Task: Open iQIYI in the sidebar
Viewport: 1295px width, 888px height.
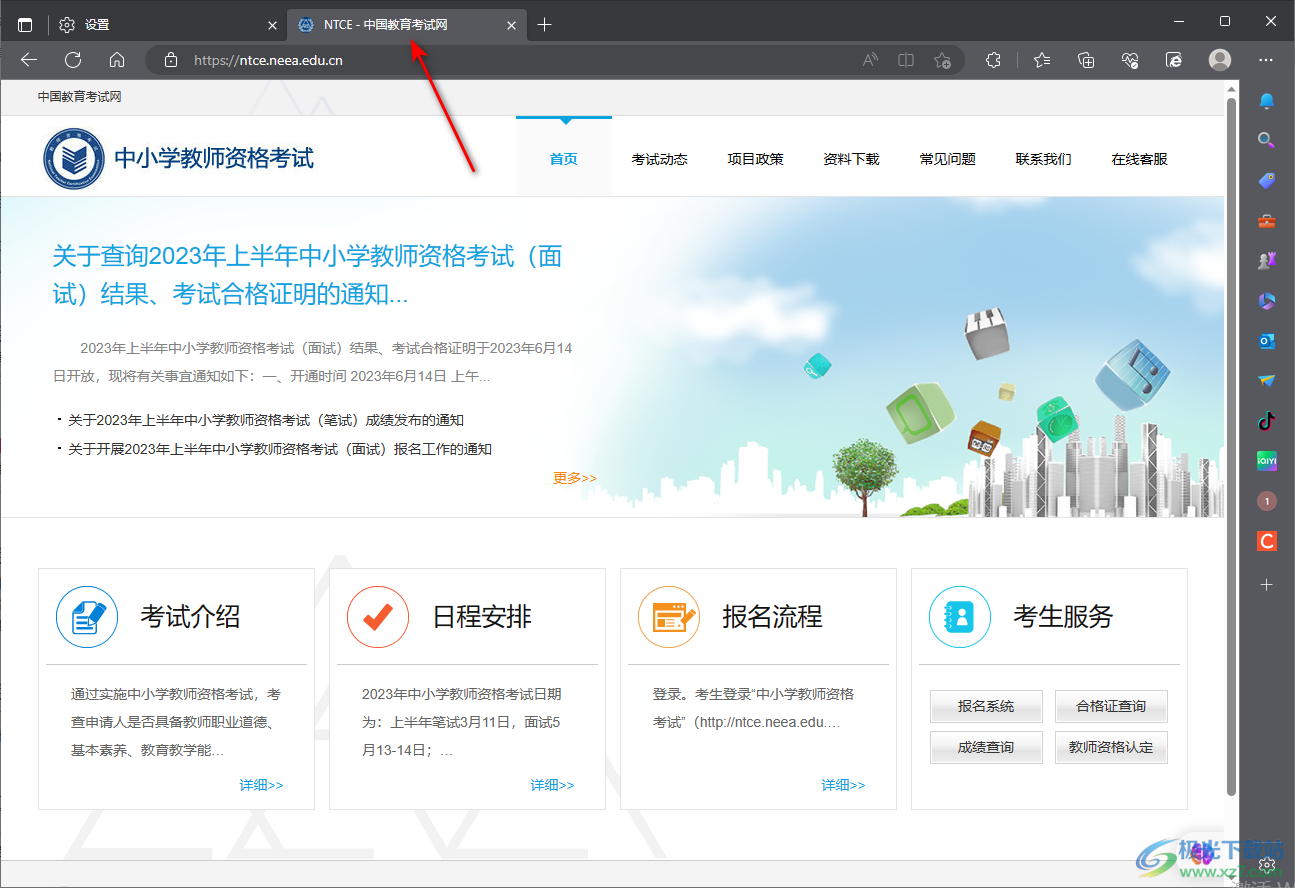Action: click(x=1267, y=461)
